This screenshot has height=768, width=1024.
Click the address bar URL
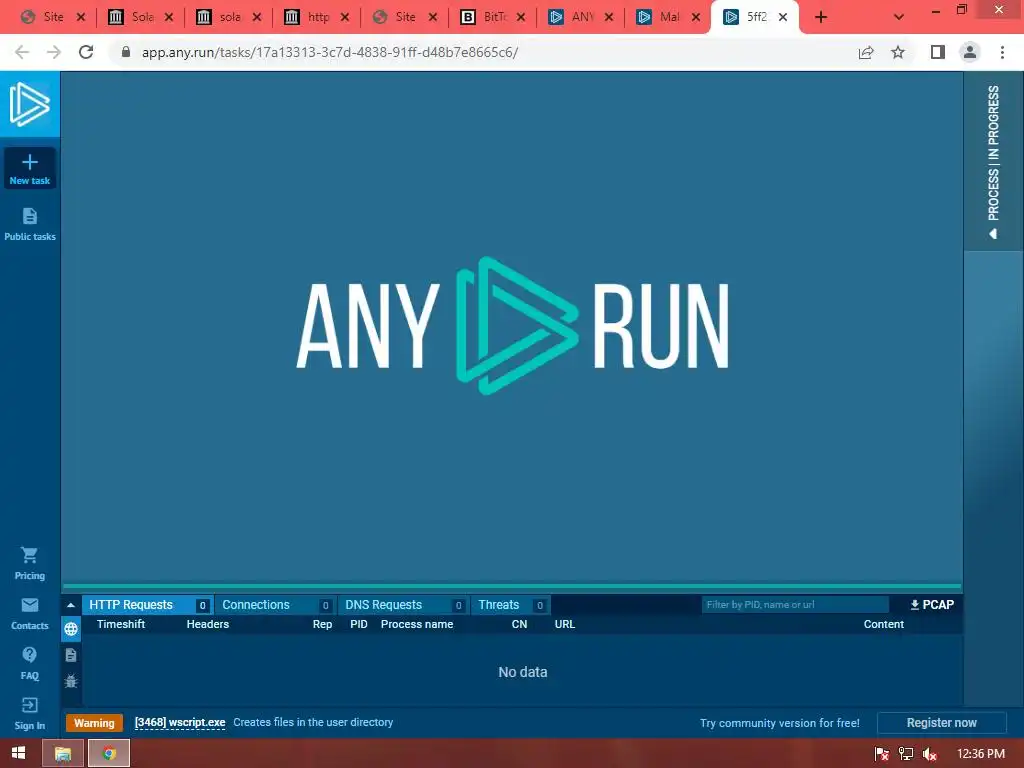click(330, 52)
